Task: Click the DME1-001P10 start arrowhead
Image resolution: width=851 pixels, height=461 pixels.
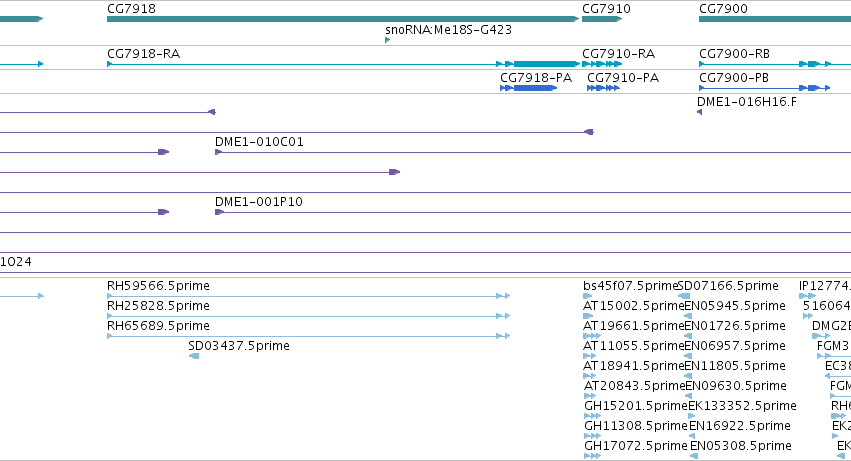Action: tap(219, 212)
